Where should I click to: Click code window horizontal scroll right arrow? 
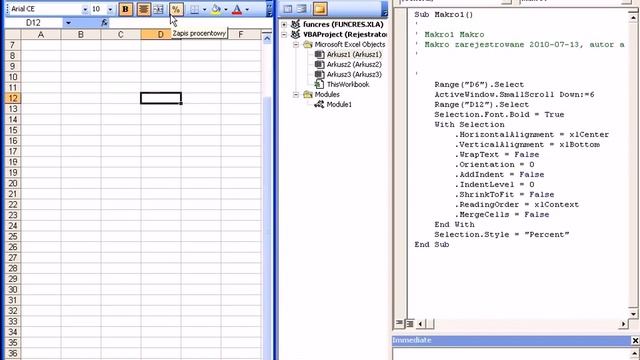tap(623, 324)
